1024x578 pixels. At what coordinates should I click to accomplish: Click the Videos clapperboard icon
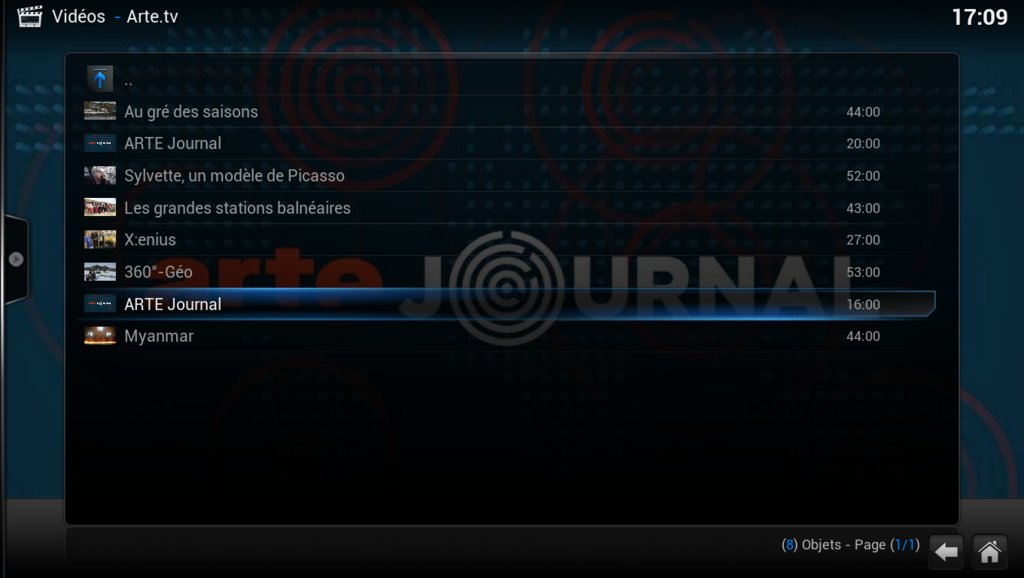(x=29, y=16)
